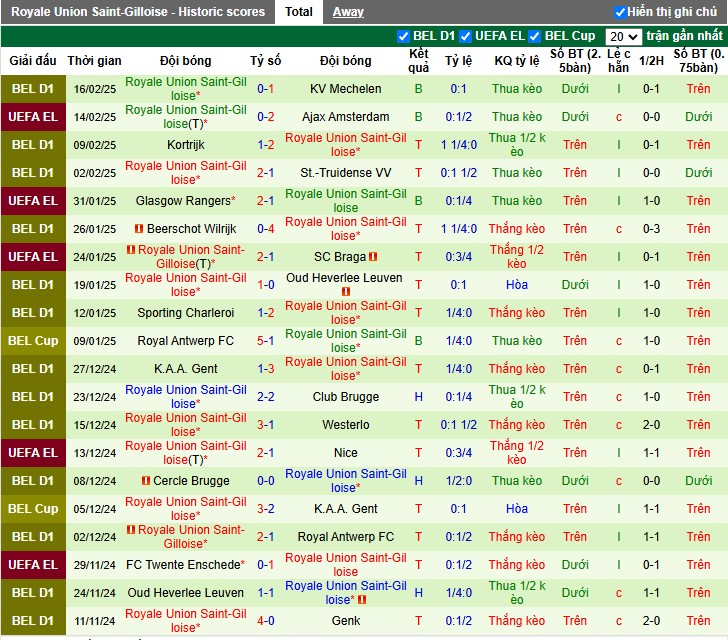728x640 pixels.
Task: Disable the BEL Cup filter checkbox
Action: pyautogui.click(x=535, y=36)
